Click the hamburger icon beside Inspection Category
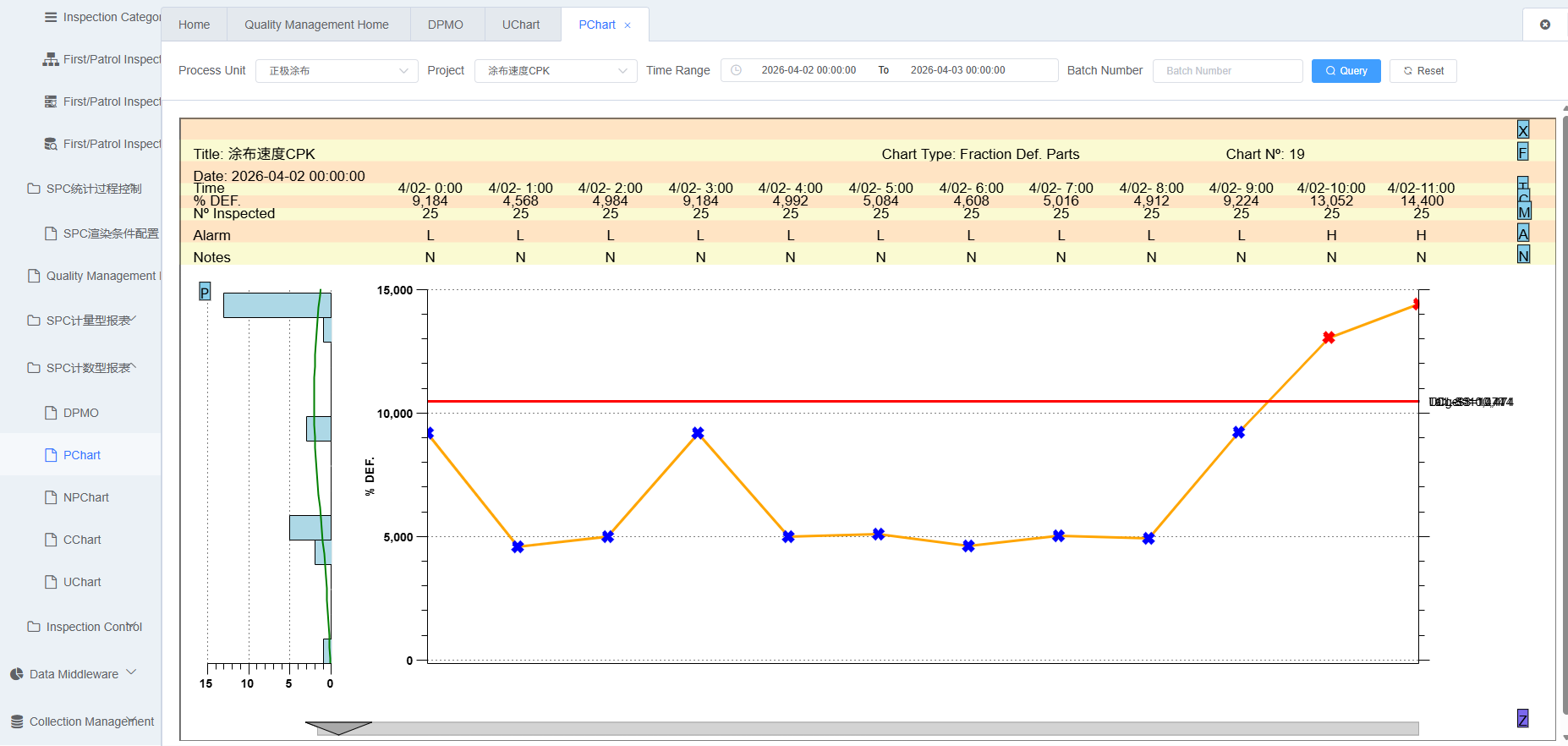The width and height of the screenshot is (1568, 746). pos(51,17)
